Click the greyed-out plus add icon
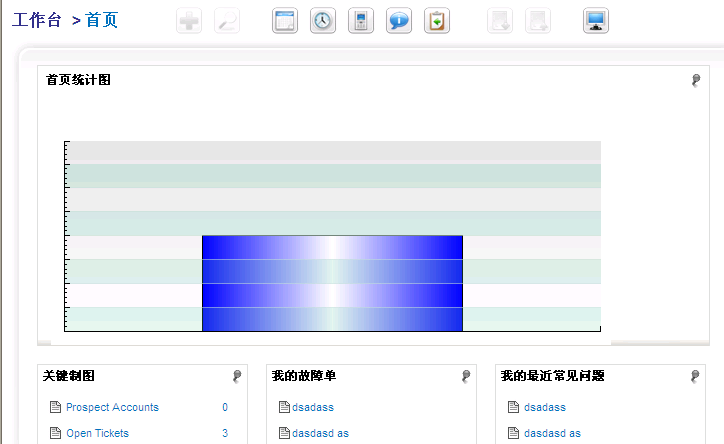Viewport: 724px width, 444px height. [x=189, y=20]
